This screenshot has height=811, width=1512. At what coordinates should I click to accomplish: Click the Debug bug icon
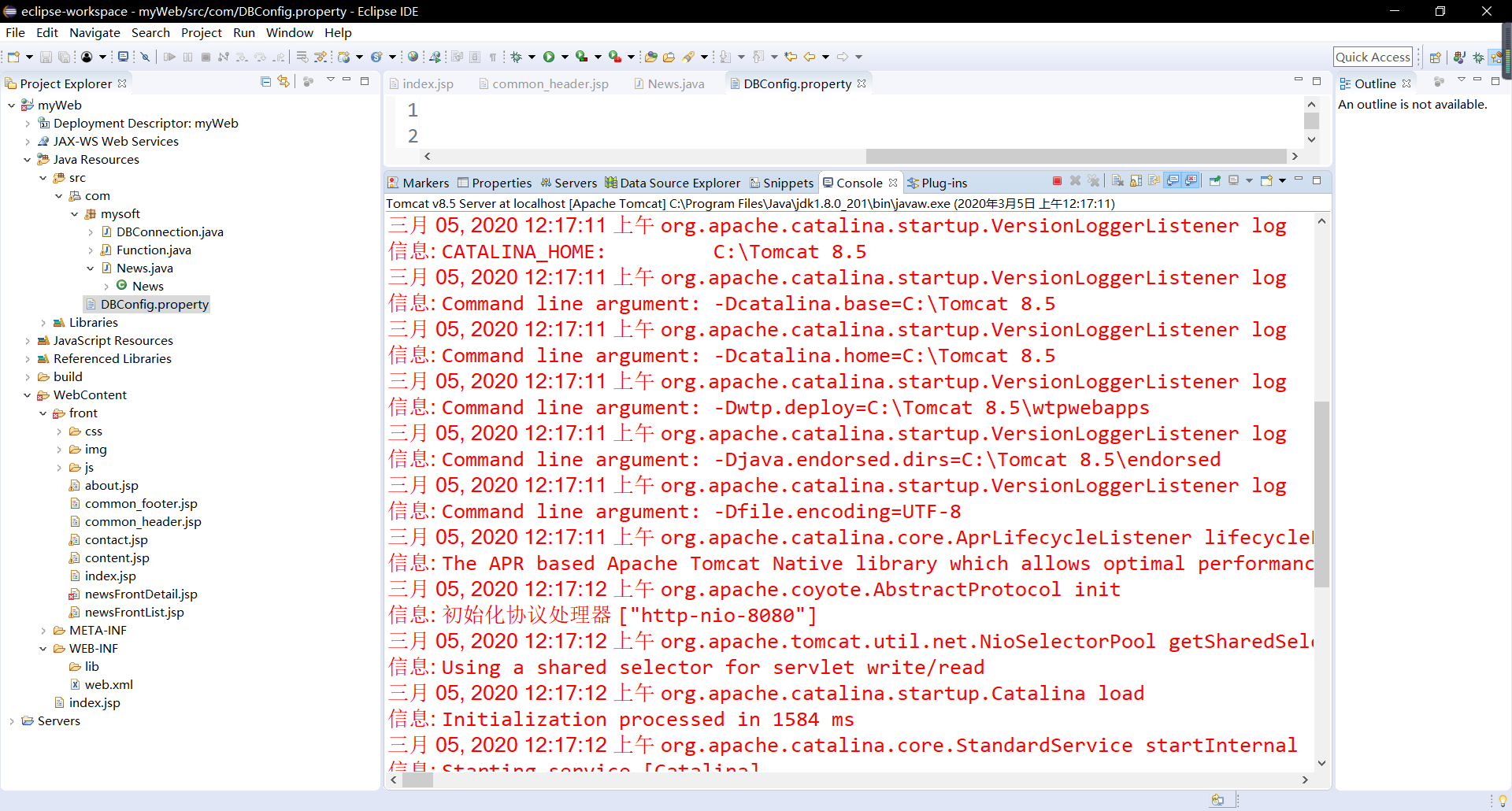click(516, 57)
